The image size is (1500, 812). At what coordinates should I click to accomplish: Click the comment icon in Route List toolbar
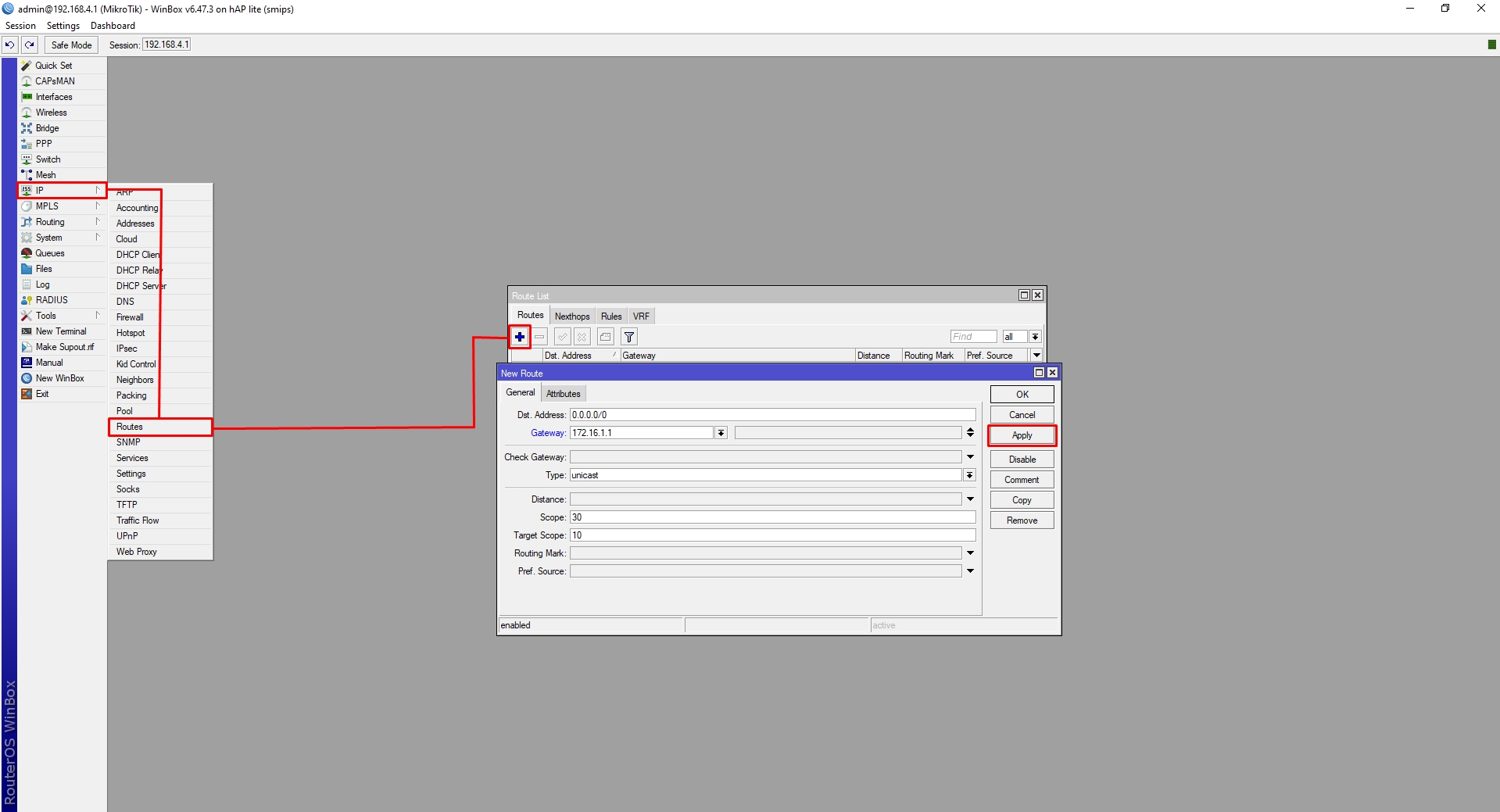coord(606,337)
